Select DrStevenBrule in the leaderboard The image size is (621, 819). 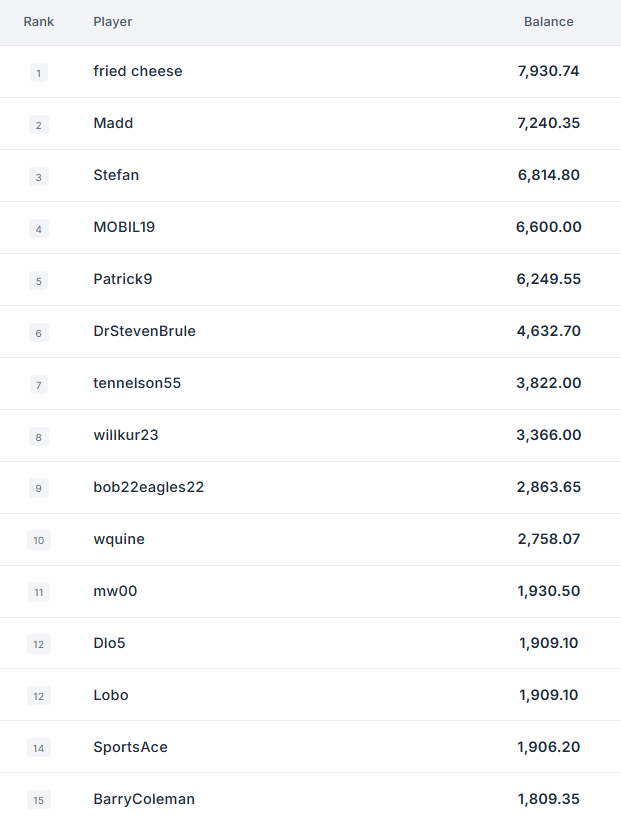145,331
